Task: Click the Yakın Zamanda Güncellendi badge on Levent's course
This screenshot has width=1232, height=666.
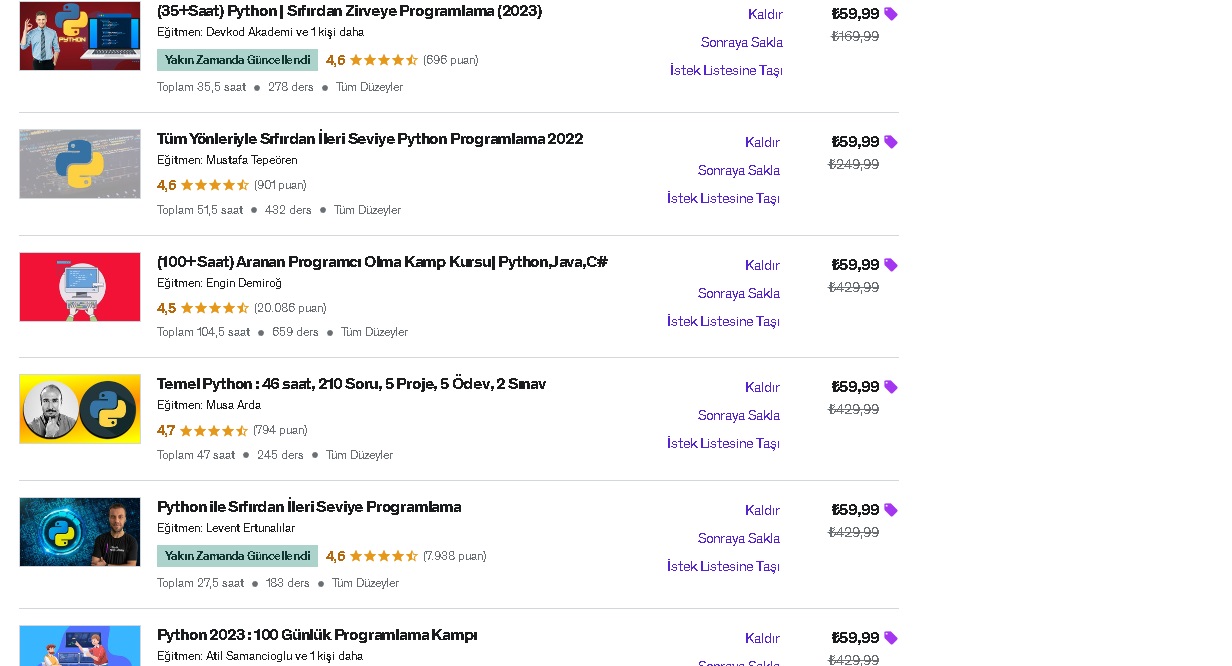Action: click(x=237, y=556)
